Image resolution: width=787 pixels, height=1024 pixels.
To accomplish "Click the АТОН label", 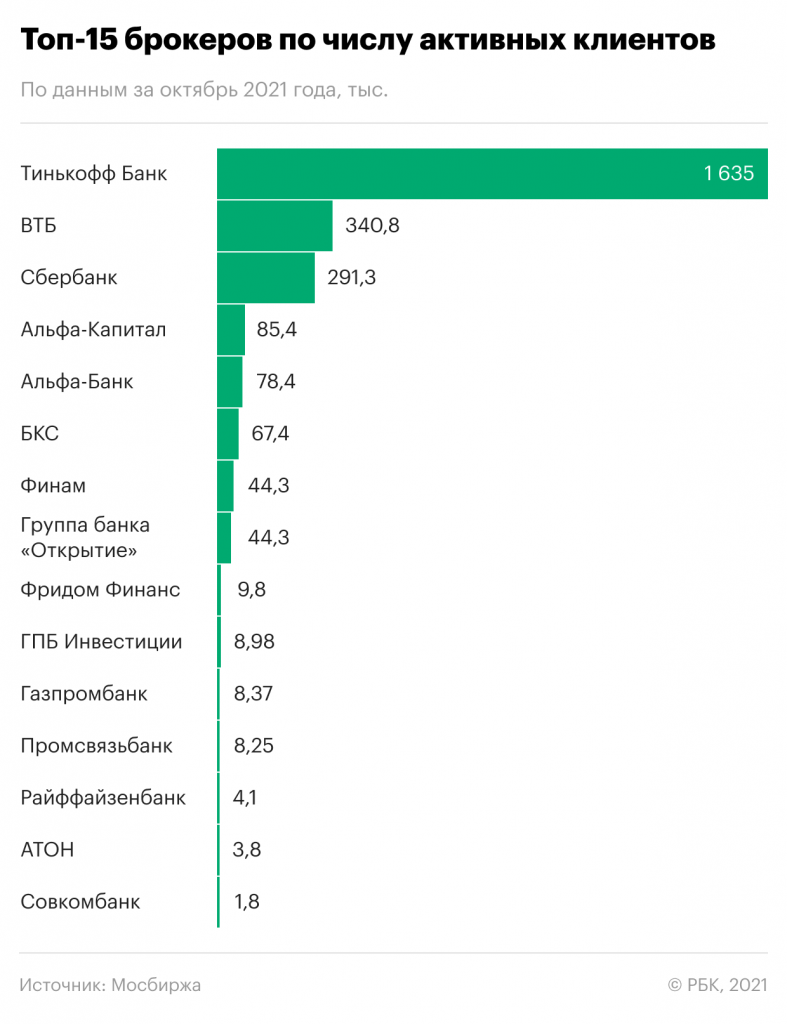I will pos(47,850).
